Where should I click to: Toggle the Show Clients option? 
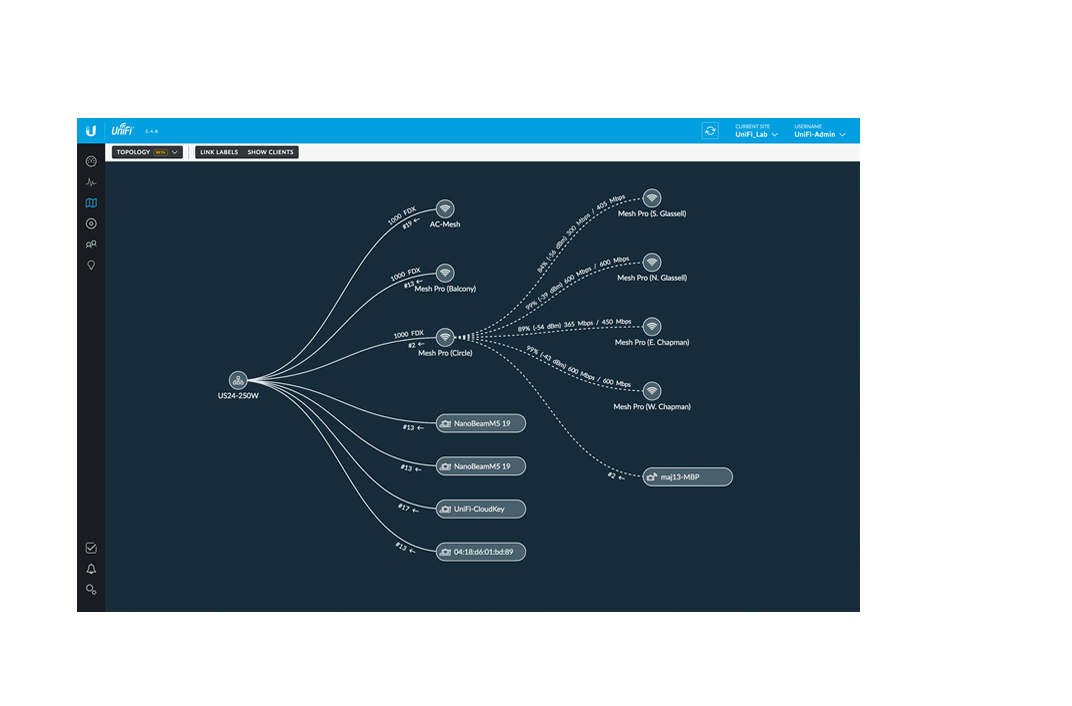point(270,152)
